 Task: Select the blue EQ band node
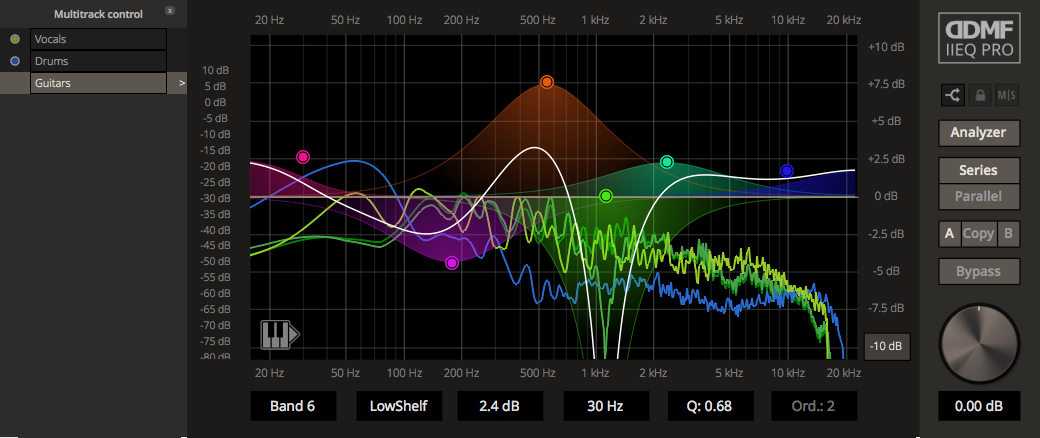coord(787,171)
